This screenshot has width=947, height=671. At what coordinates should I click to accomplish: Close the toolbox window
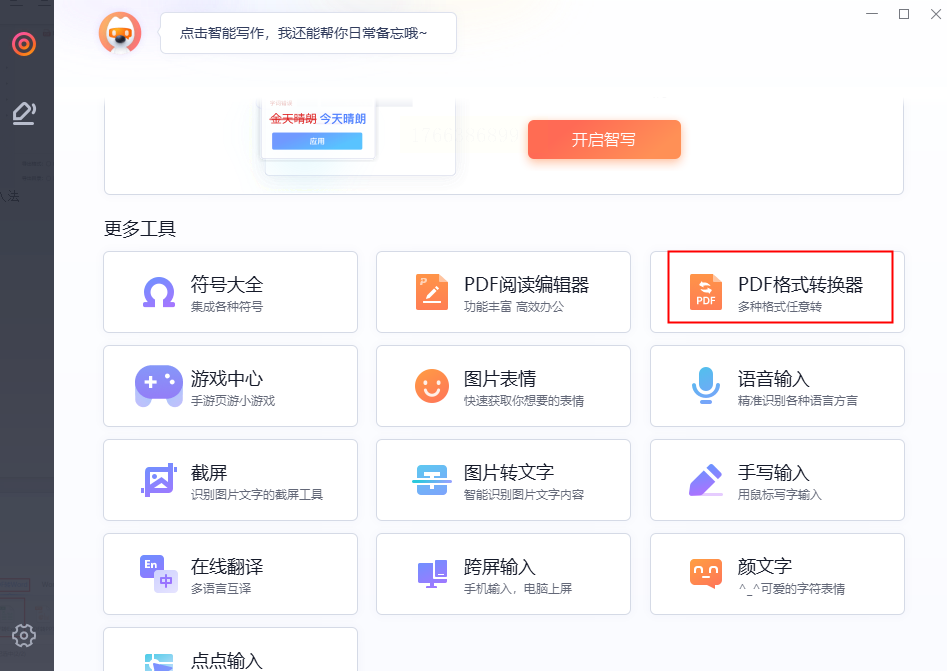coord(936,14)
